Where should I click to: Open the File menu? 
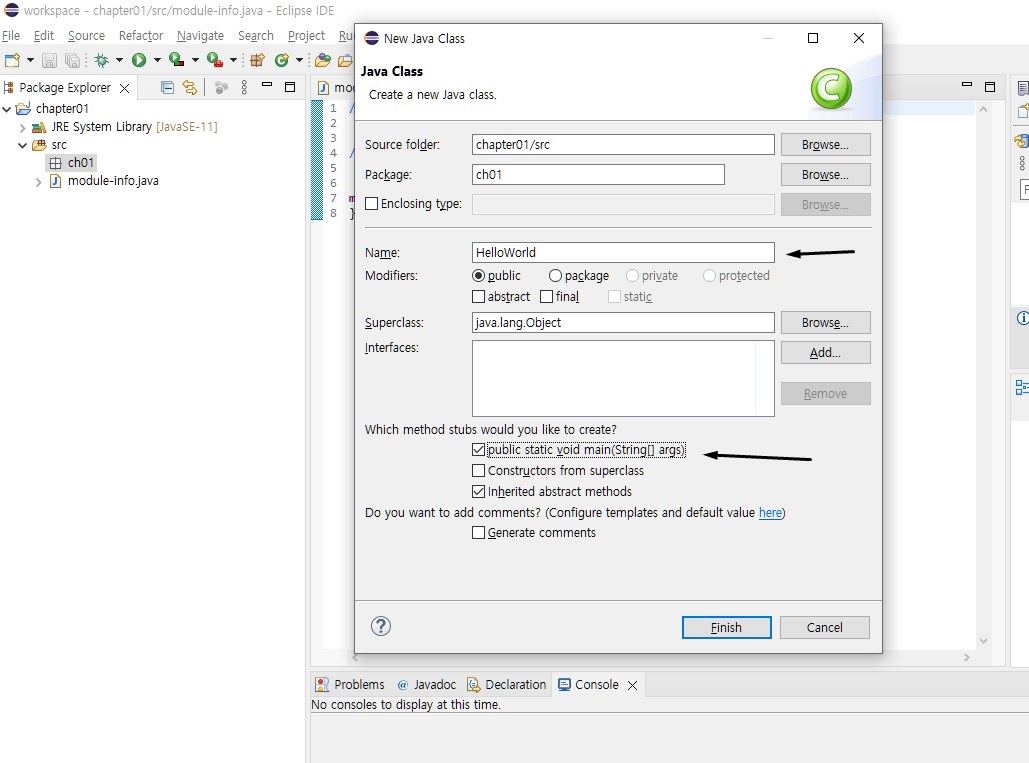tap(11, 35)
